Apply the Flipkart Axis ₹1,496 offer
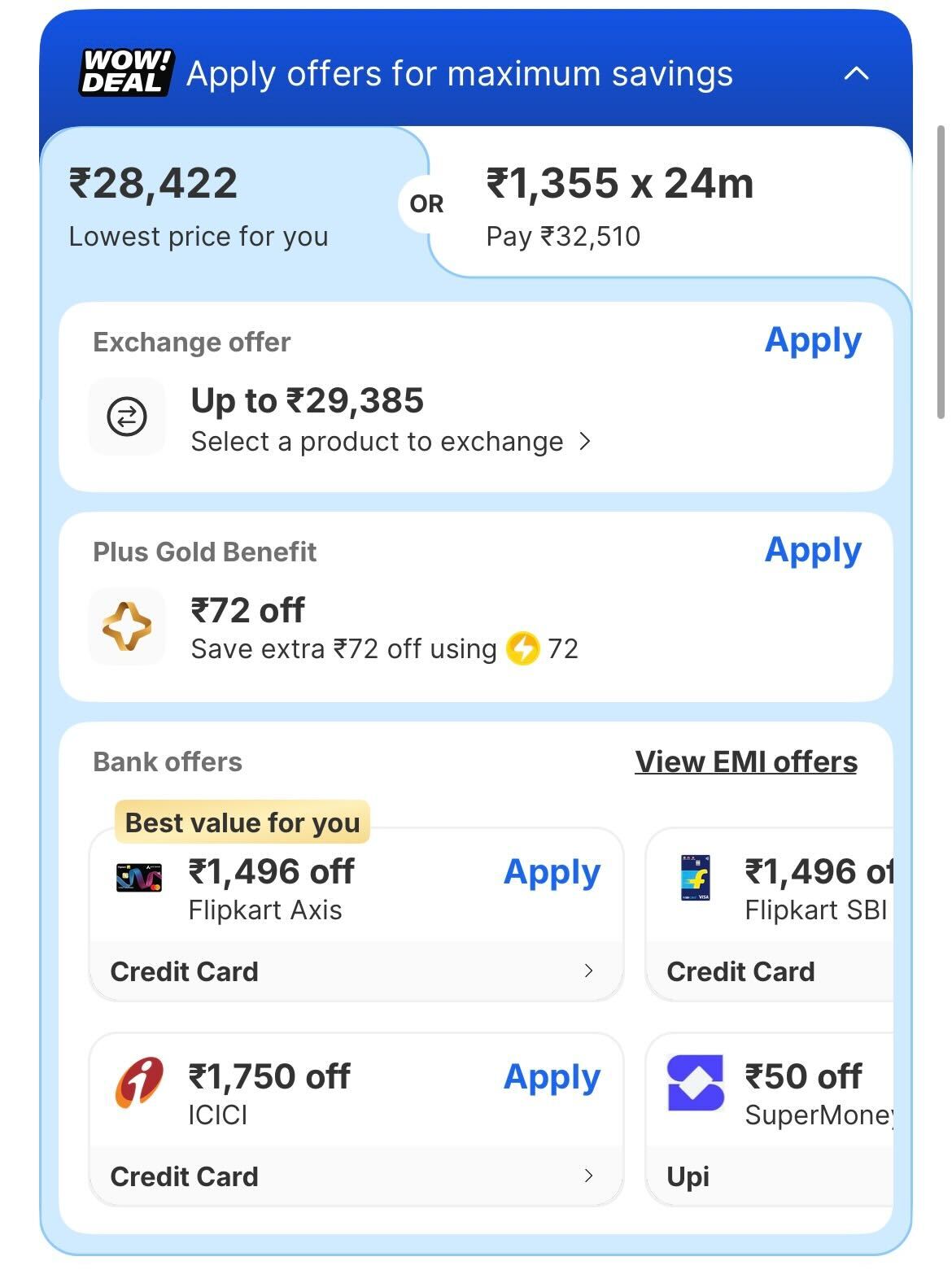Screen dimensions: 952x1274 (x=552, y=872)
